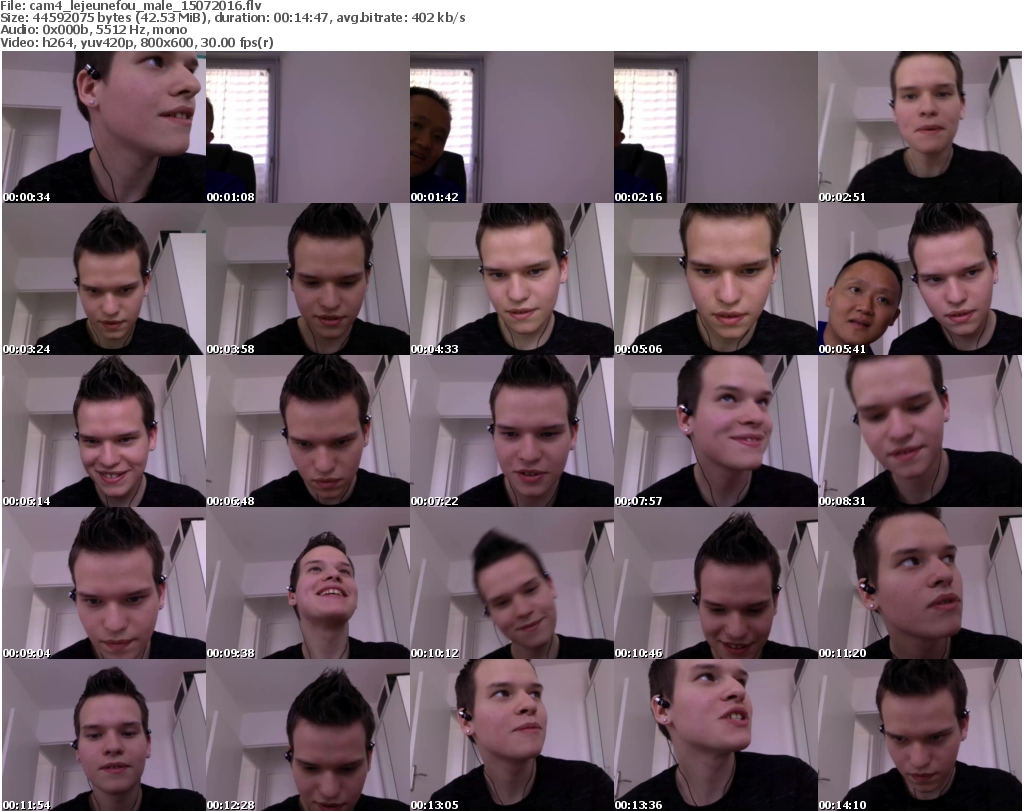Click the Video h264 codec info line

pyautogui.click(x=136, y=42)
